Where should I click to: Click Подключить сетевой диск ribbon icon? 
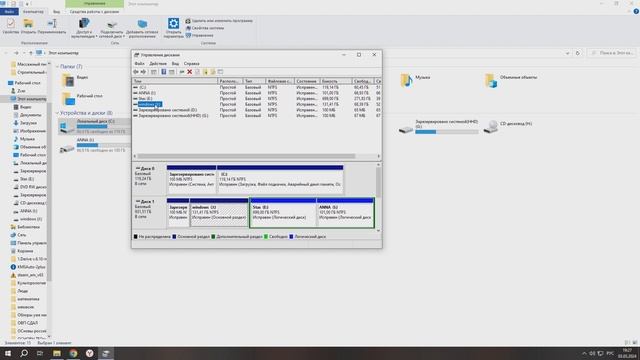[x=112, y=28]
